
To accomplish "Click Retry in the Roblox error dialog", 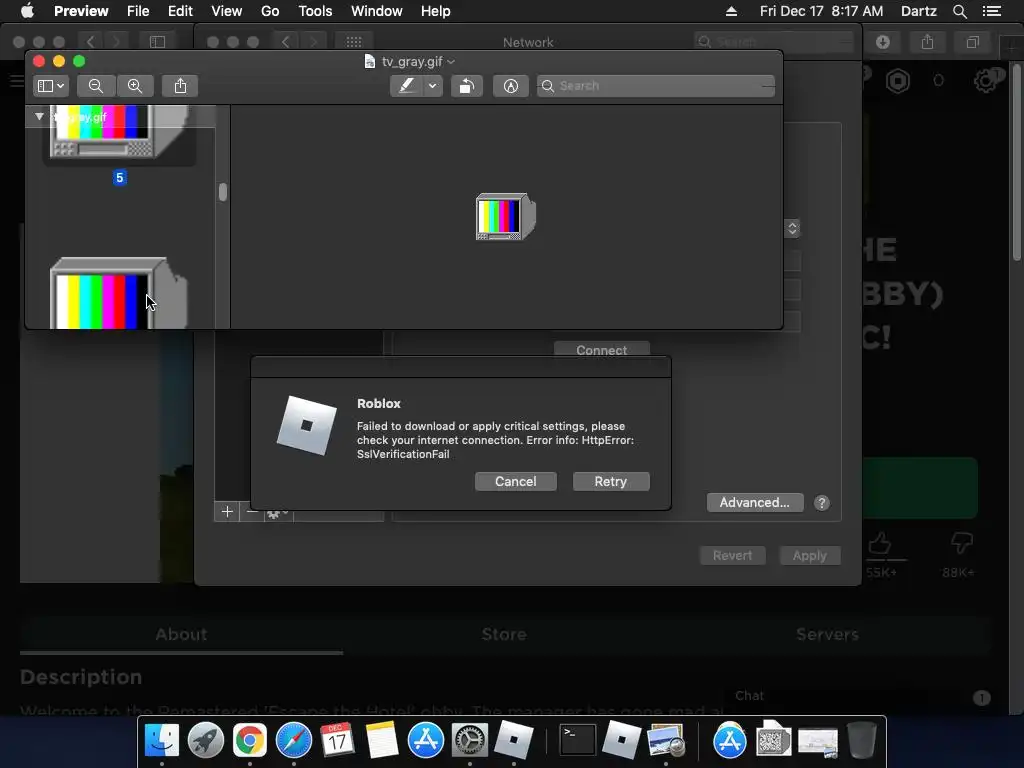I will click(x=611, y=481).
